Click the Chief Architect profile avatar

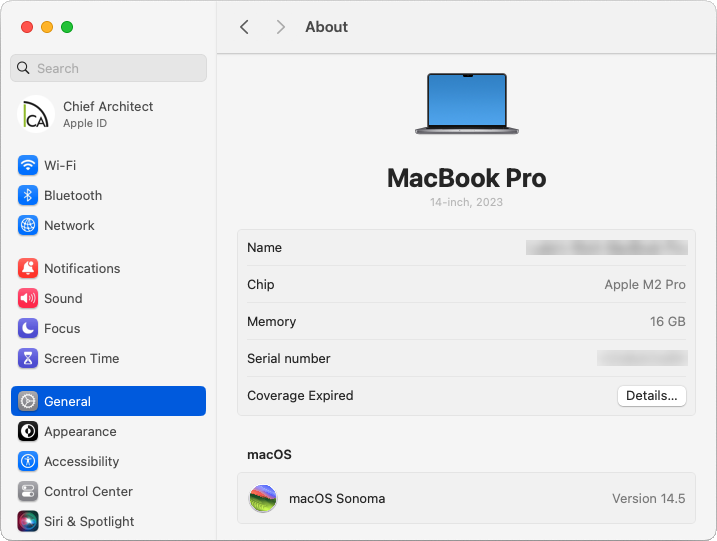click(36, 114)
